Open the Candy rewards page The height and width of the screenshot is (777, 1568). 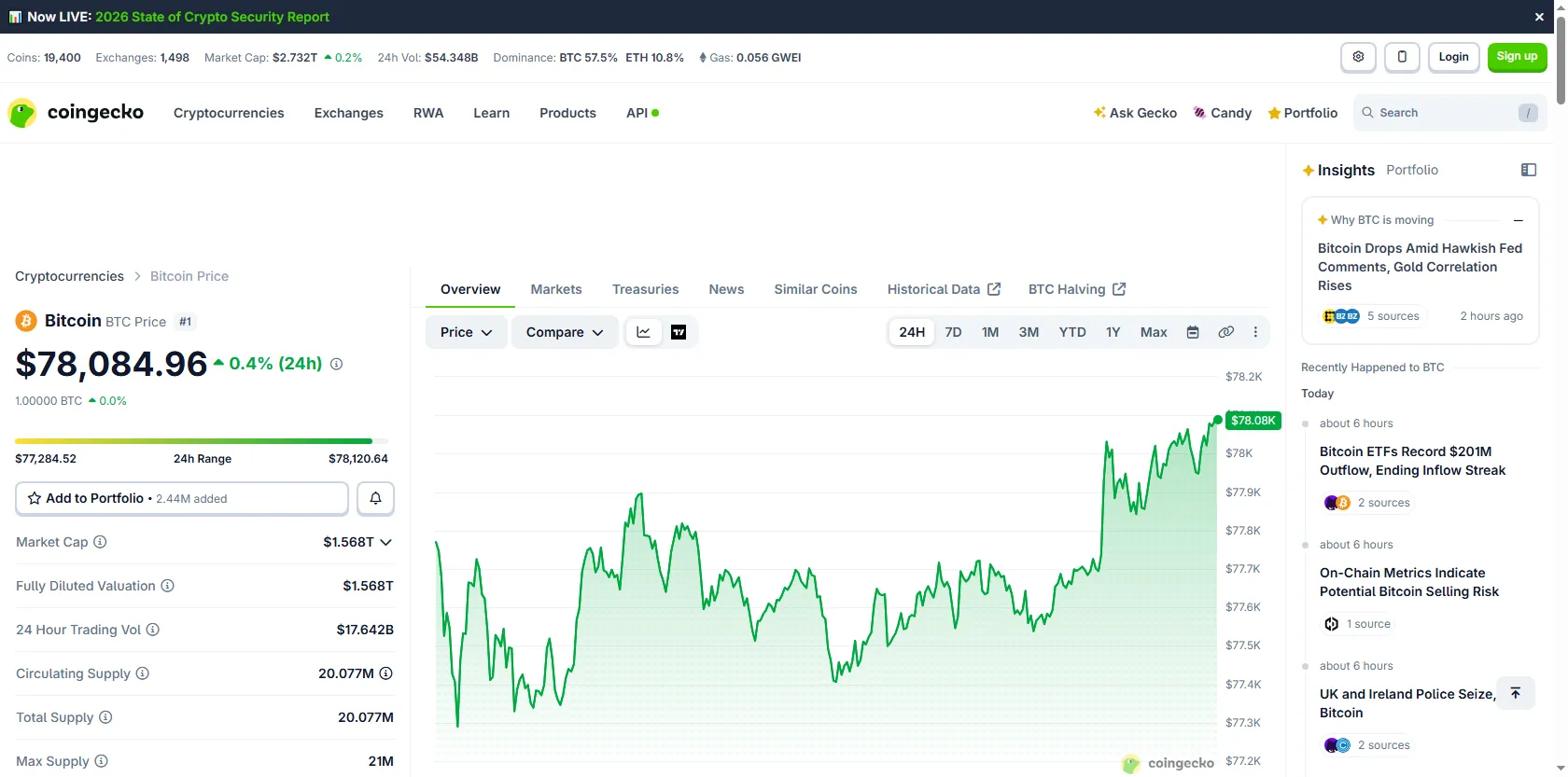(x=1223, y=113)
